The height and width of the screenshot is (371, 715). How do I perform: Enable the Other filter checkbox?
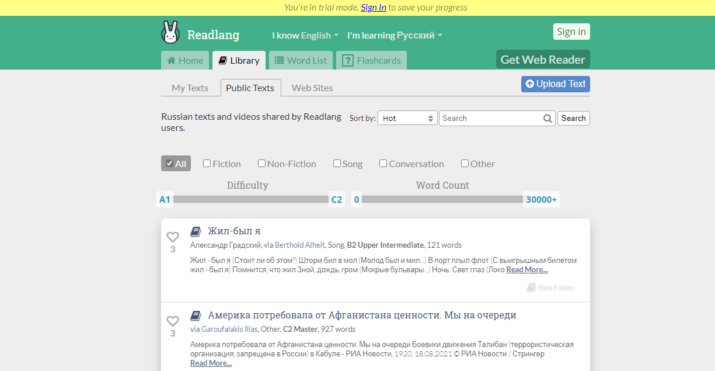click(x=465, y=163)
